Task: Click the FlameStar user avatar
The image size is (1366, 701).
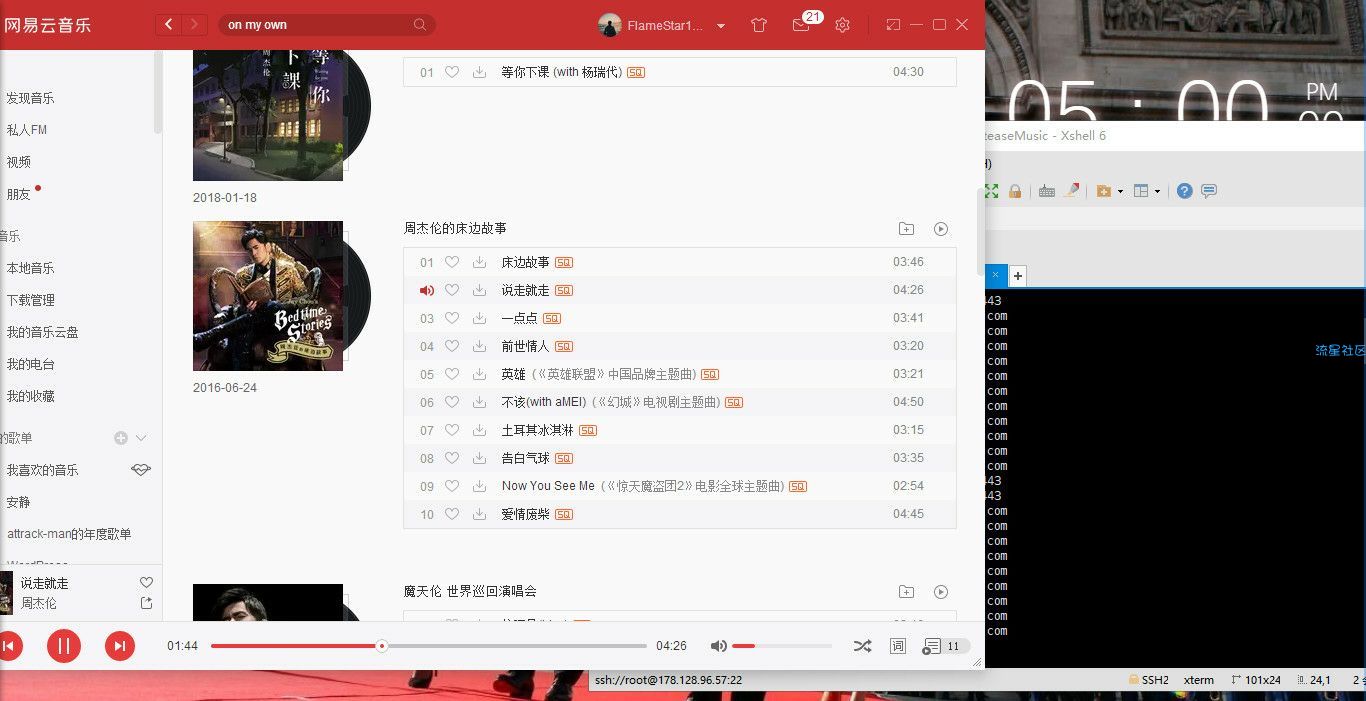Action: (x=610, y=25)
